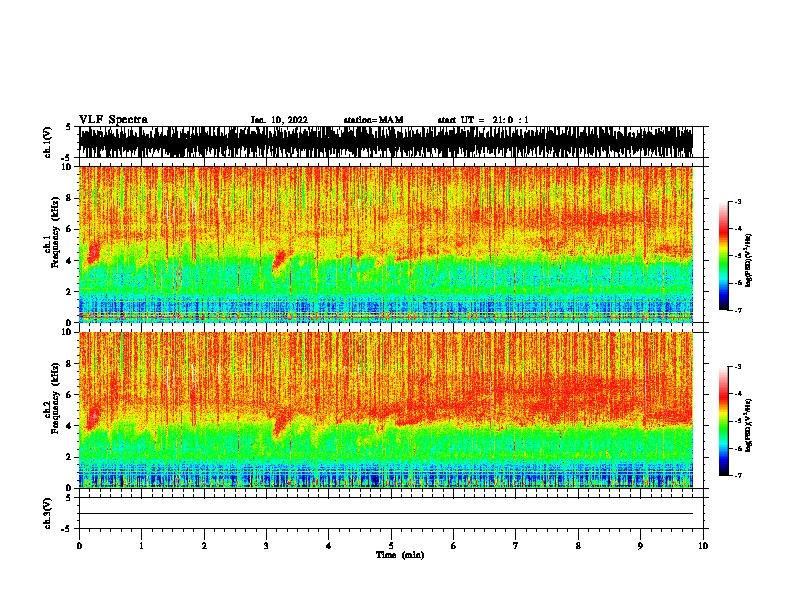792x612 pixels.
Task: Click the date label "Jan. 10, 2022"
Action: point(279,120)
